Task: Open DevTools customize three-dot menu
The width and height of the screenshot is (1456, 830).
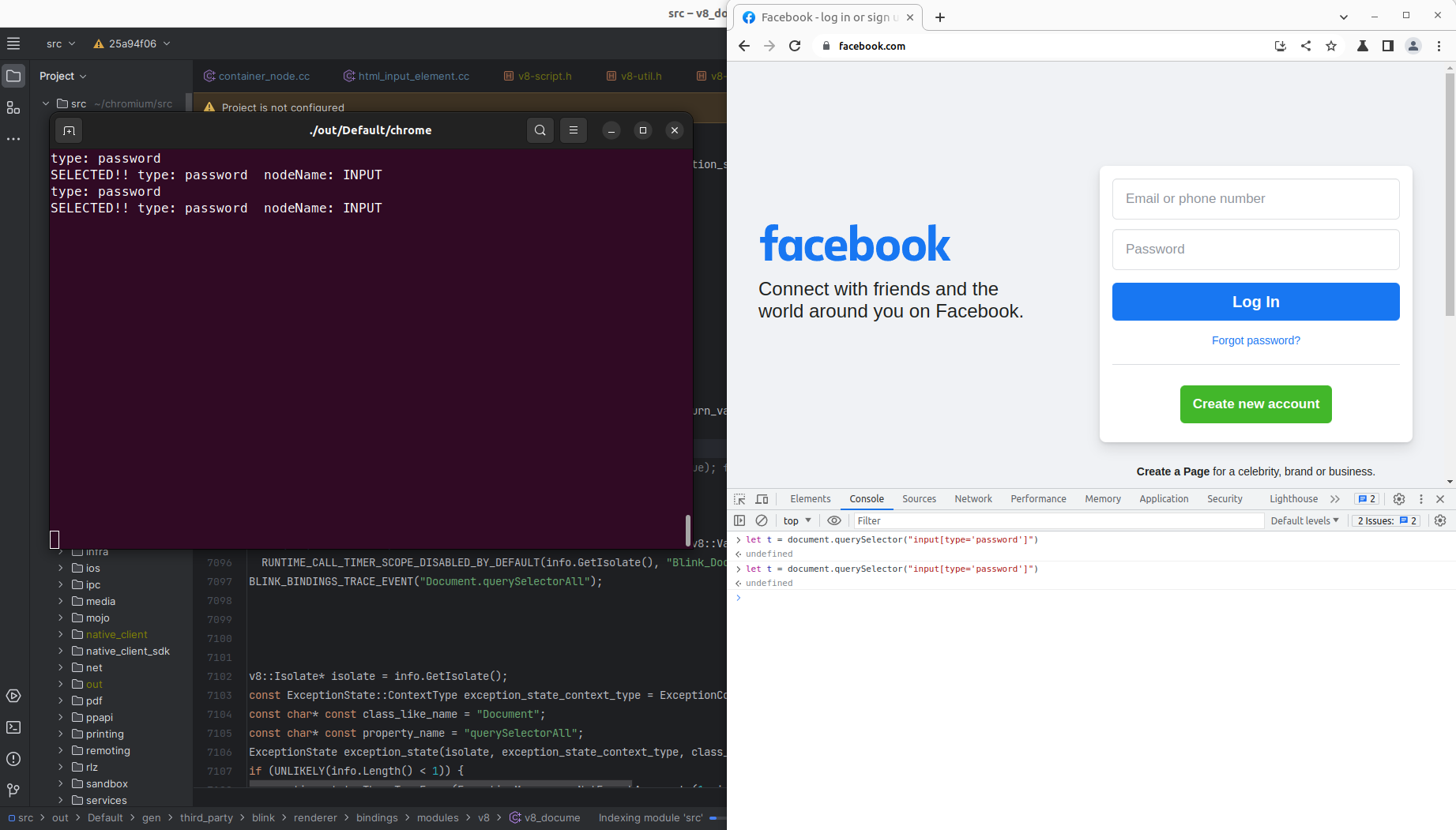Action: pyautogui.click(x=1421, y=499)
